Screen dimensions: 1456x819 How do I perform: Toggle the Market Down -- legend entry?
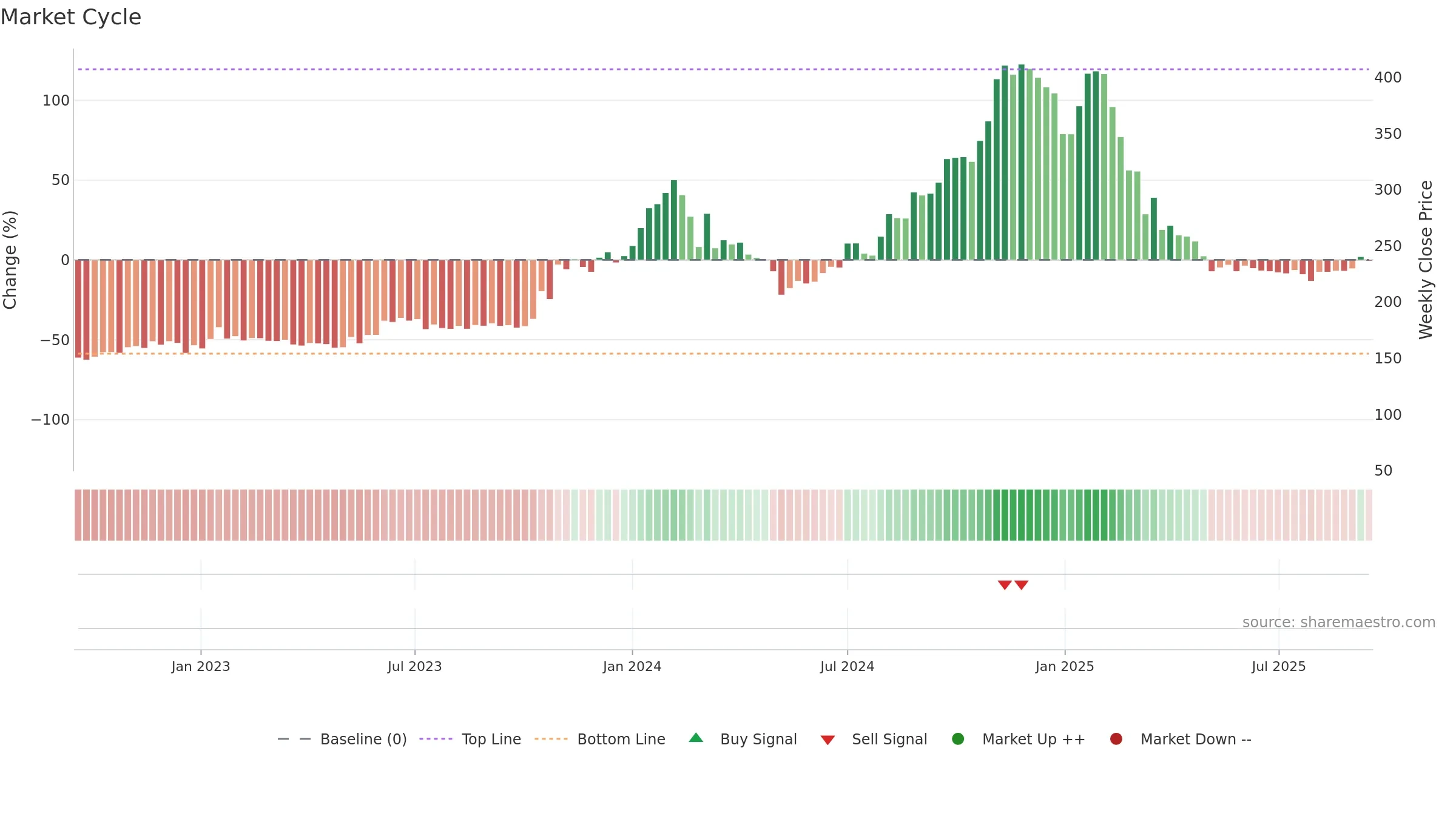tap(1181, 739)
